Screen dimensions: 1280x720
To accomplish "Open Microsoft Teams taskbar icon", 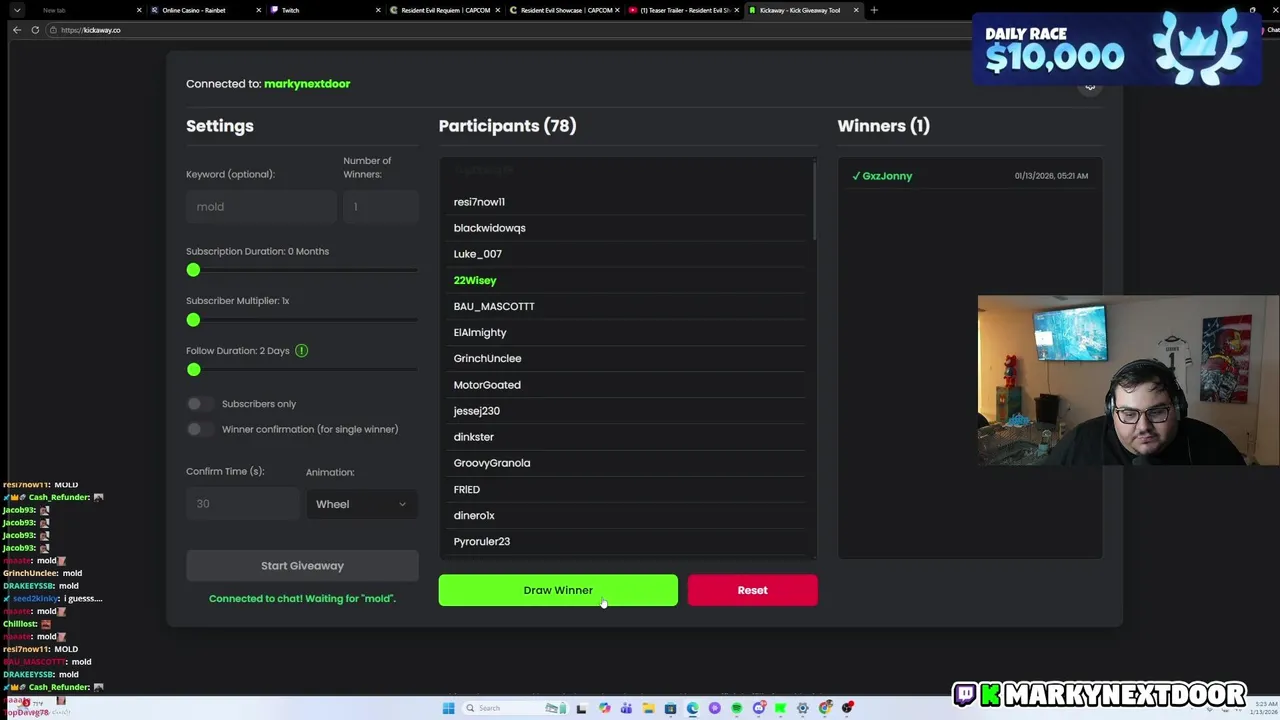I will click(x=626, y=708).
